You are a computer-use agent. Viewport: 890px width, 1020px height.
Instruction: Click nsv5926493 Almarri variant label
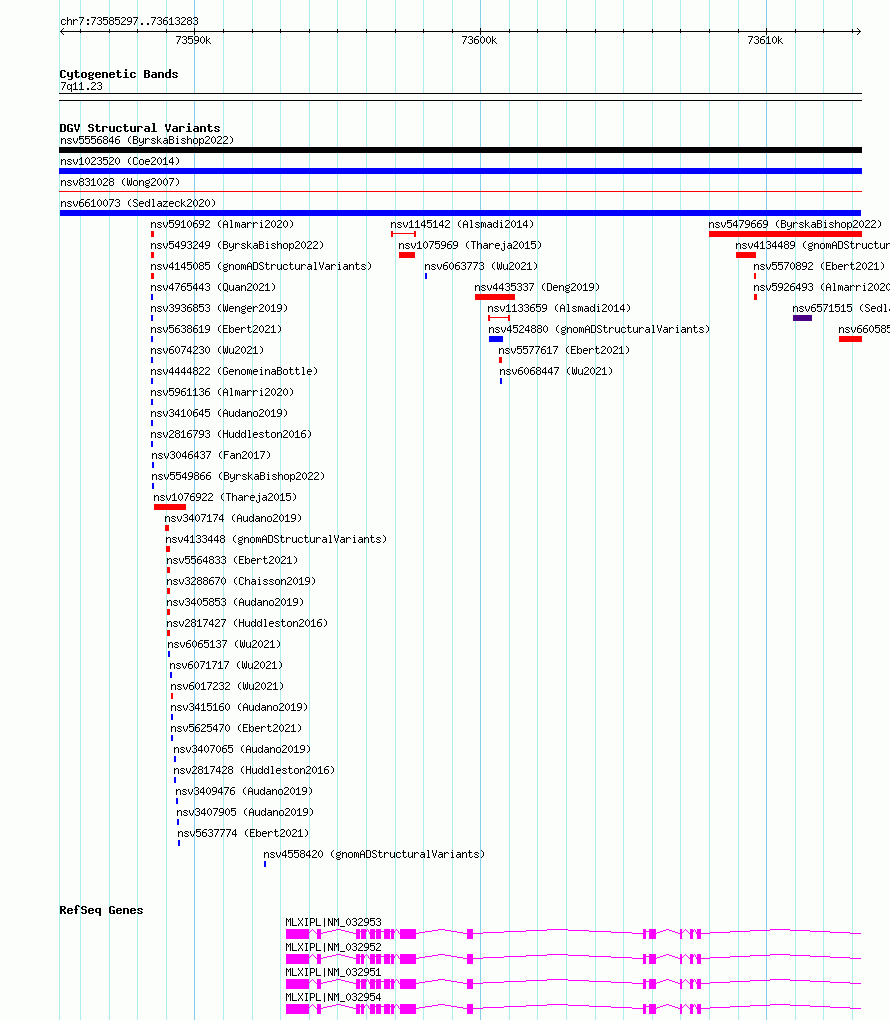point(822,288)
